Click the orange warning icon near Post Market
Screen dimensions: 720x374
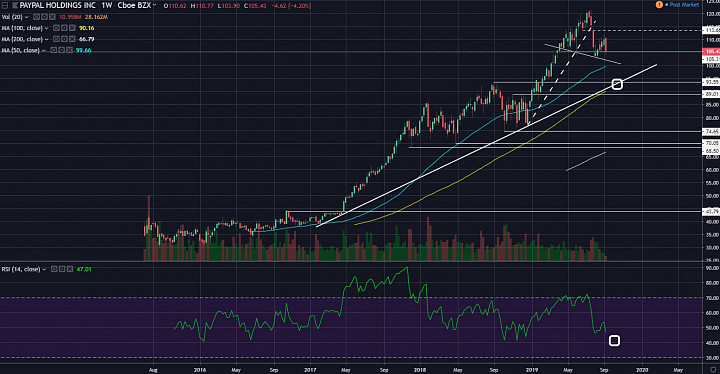pos(659,5)
